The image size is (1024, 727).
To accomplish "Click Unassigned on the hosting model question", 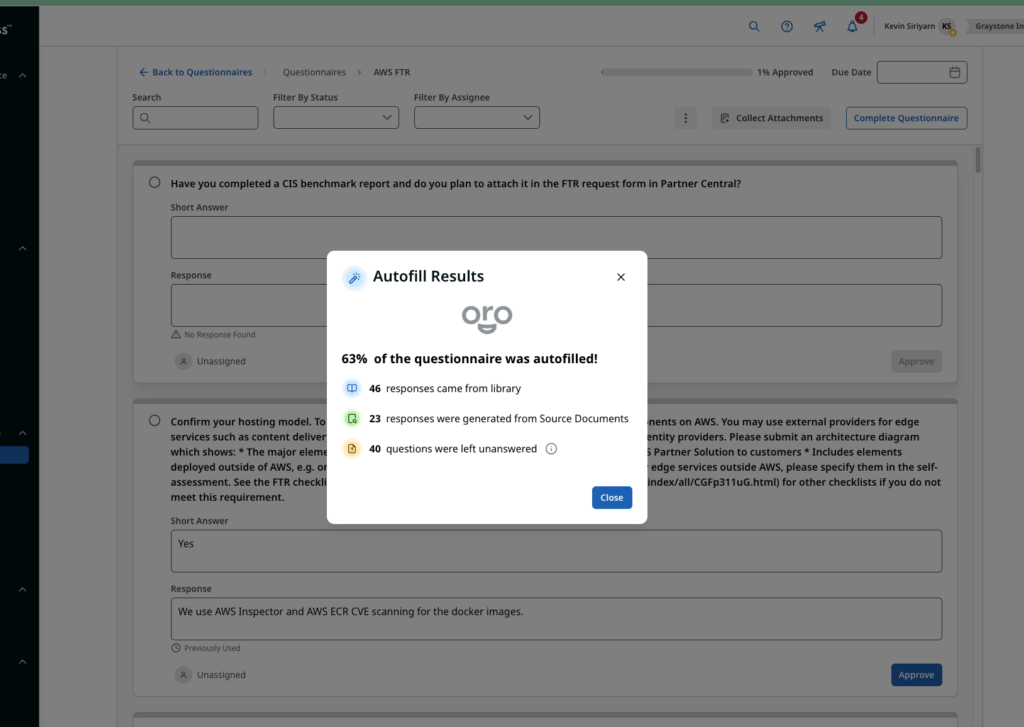I will click(x=210, y=675).
